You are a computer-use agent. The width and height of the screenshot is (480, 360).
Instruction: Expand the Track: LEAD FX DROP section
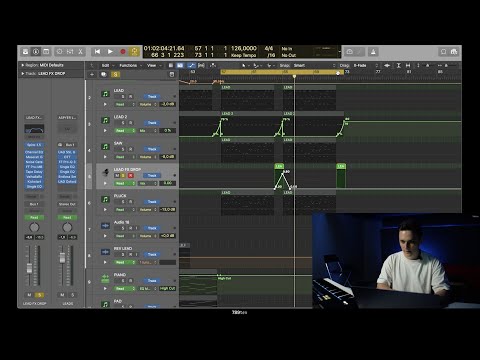click(23, 73)
